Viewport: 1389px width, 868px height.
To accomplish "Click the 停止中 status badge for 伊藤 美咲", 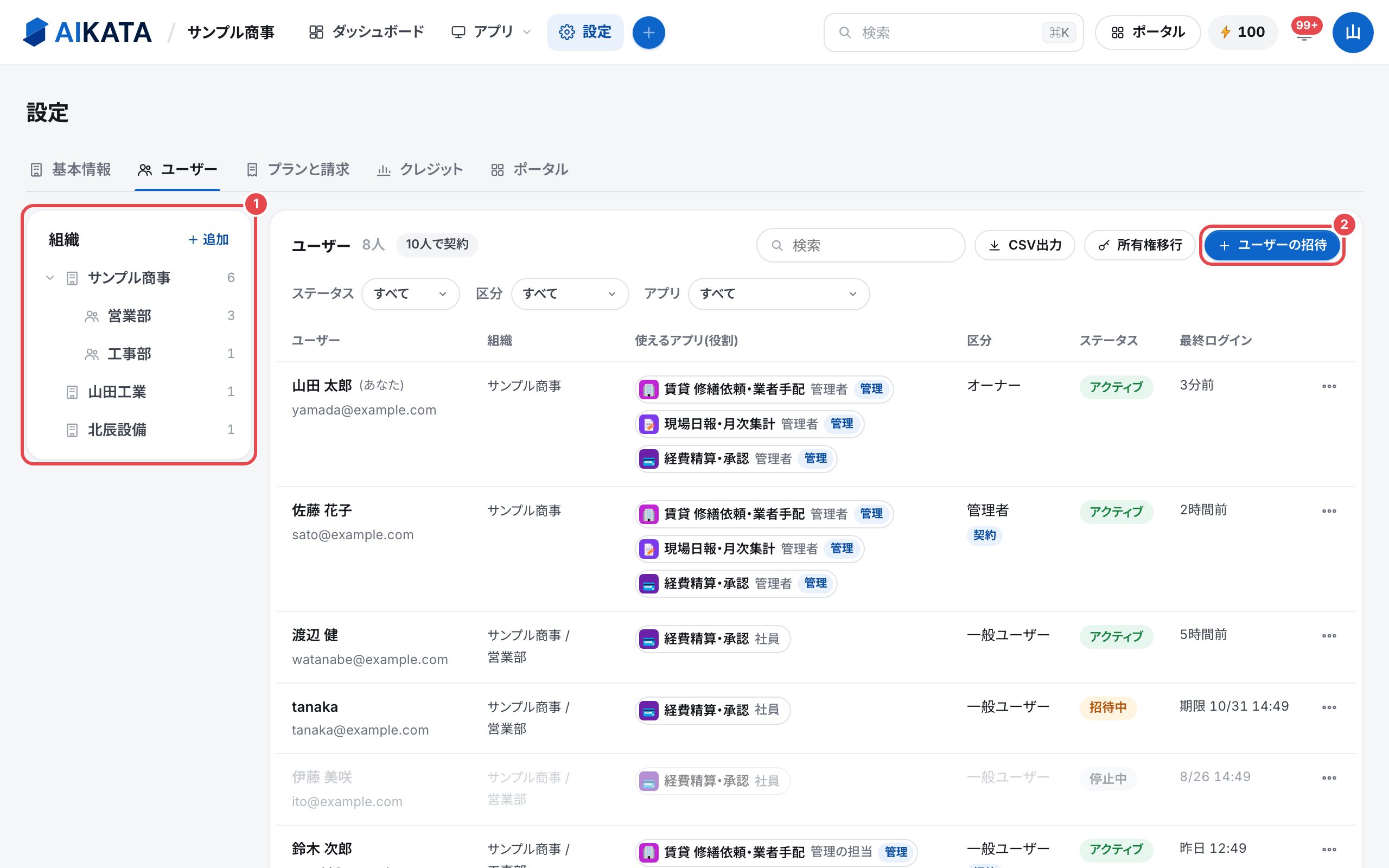I will pos(1108,778).
